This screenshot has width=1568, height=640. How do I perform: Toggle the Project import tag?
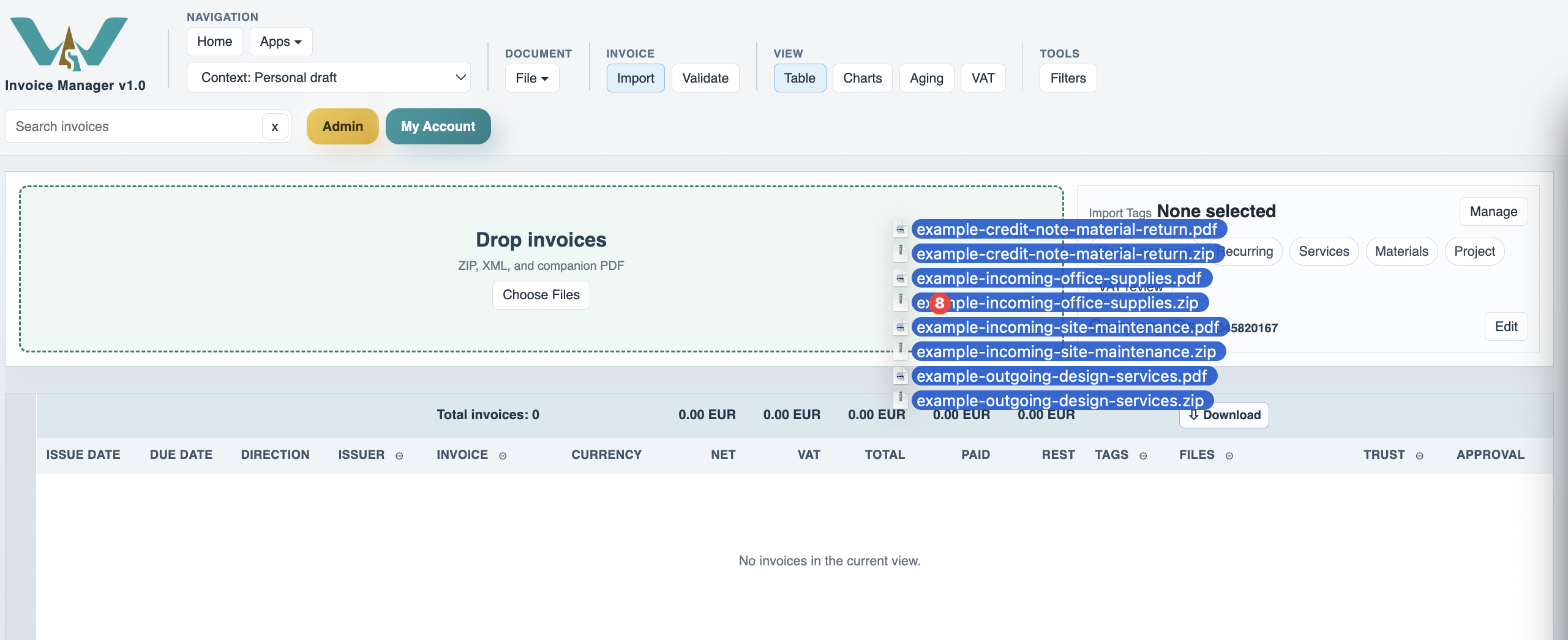(1475, 251)
